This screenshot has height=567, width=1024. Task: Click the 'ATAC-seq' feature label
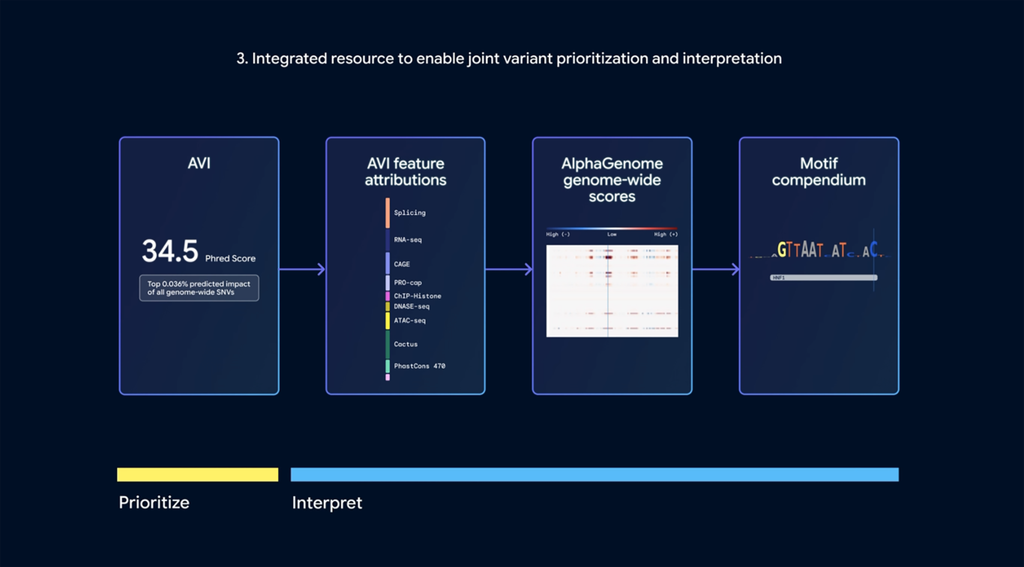[x=409, y=321]
